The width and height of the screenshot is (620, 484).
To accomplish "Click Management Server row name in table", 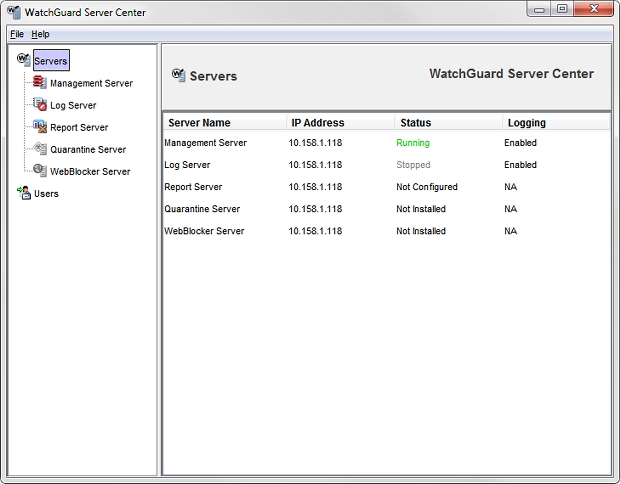I will (206, 143).
